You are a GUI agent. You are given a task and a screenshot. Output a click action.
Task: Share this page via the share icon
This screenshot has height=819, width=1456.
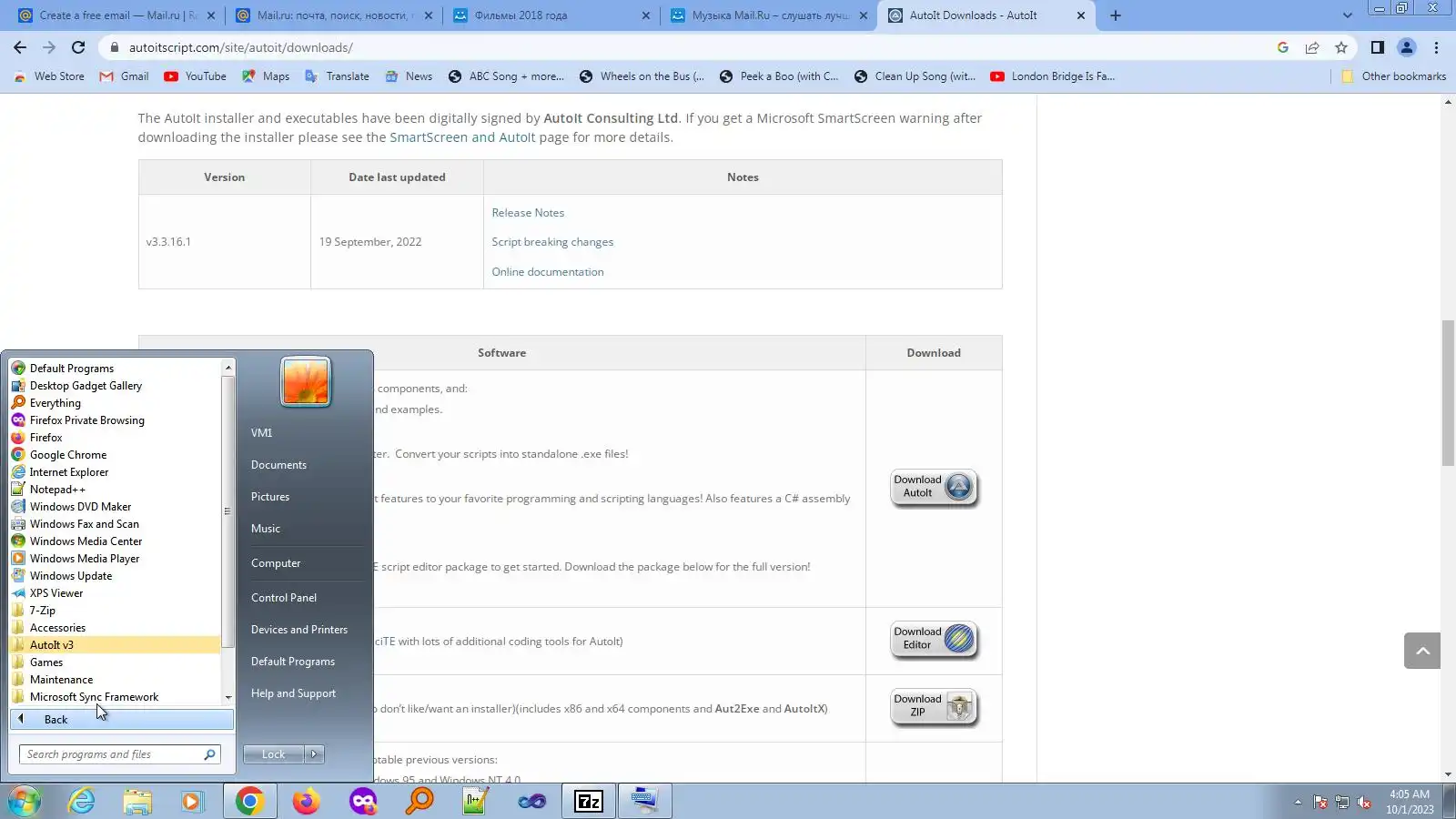click(x=1312, y=47)
